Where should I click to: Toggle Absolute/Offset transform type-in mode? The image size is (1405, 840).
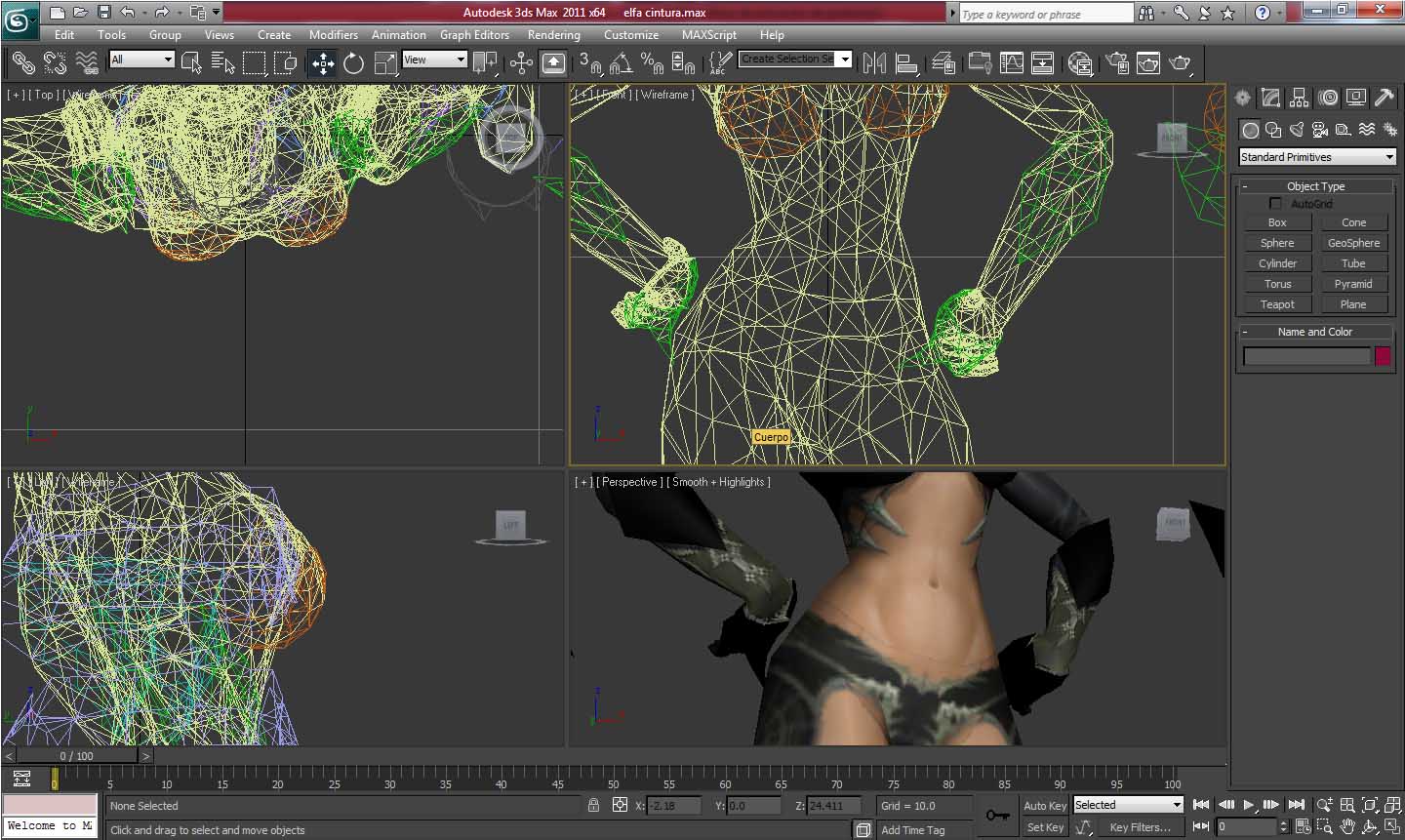point(620,805)
